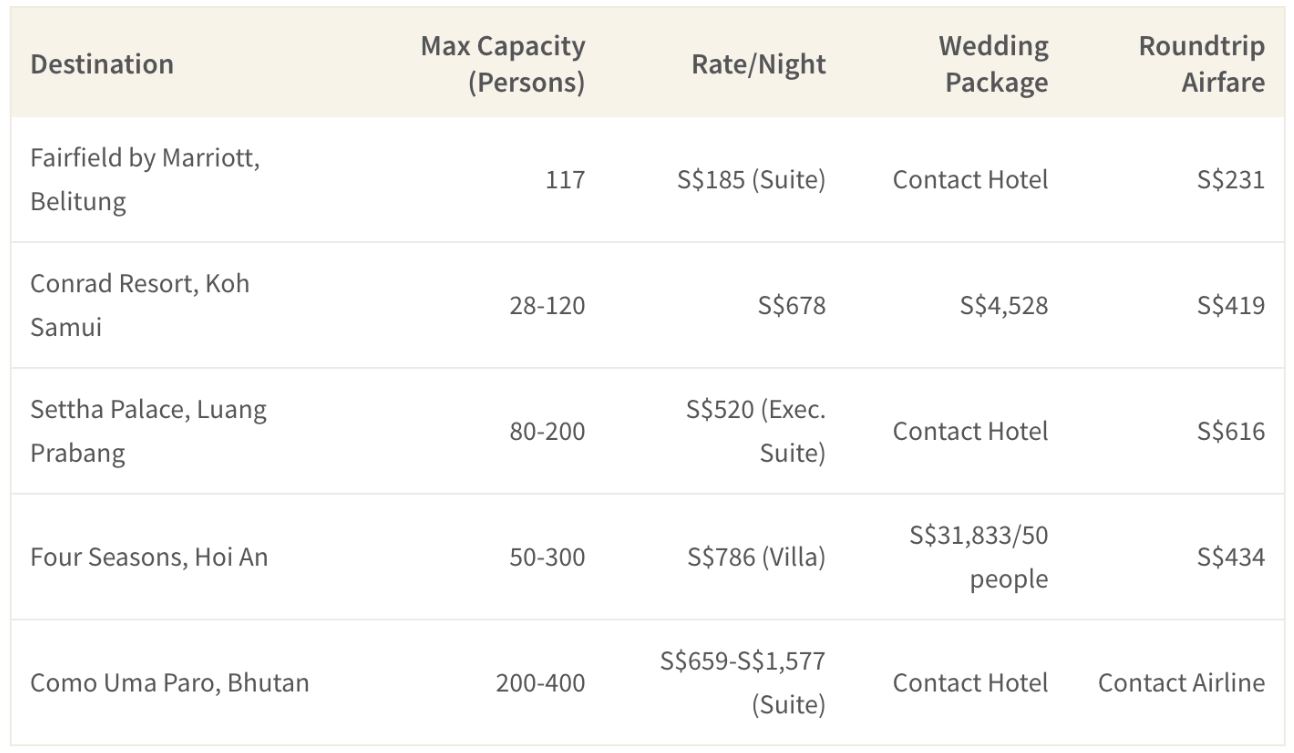This screenshot has width=1294, height=753.
Task: Click the S$185 (Suite) rate cell
Action: pos(751,180)
